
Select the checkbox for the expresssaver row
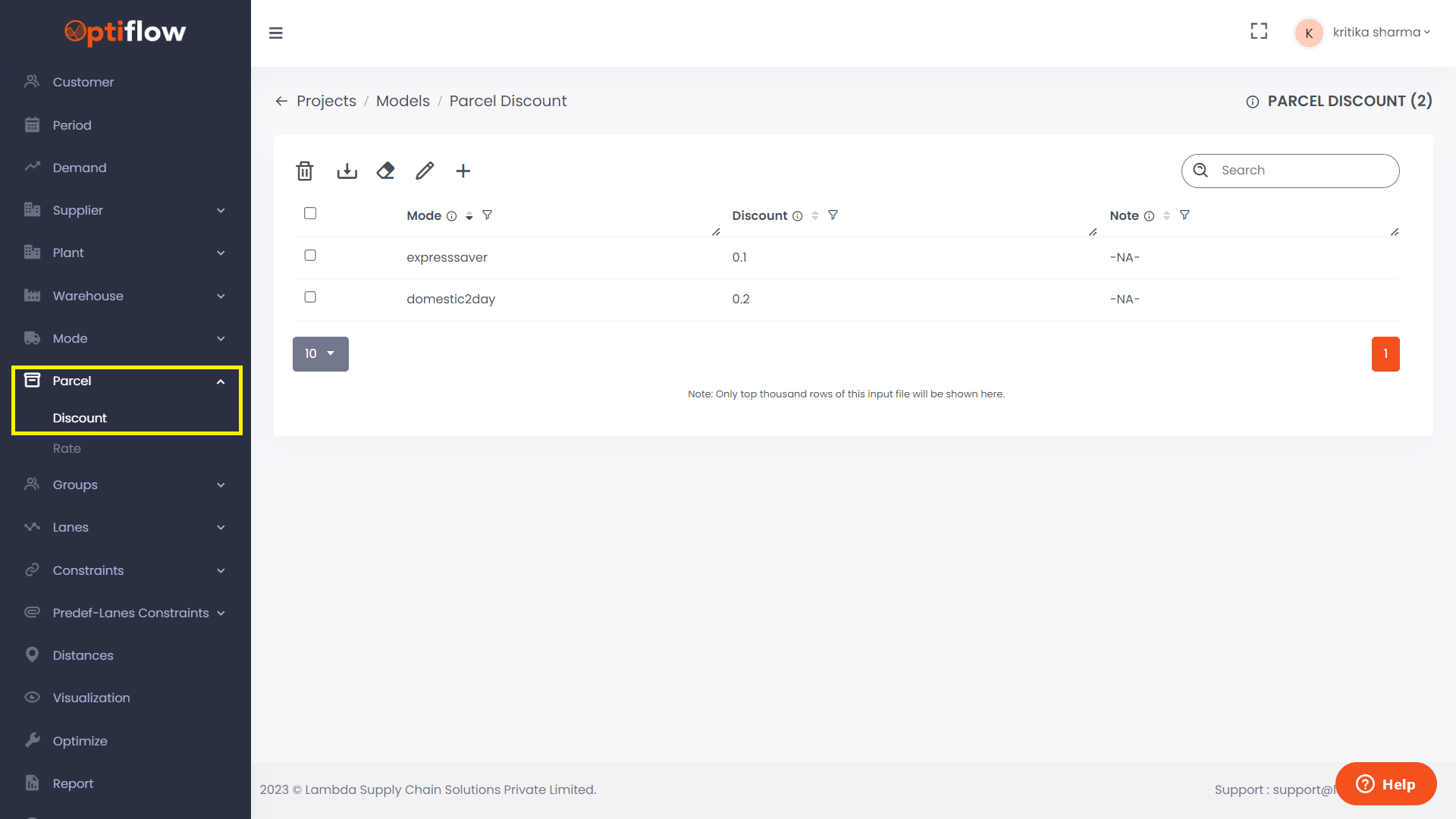point(310,256)
